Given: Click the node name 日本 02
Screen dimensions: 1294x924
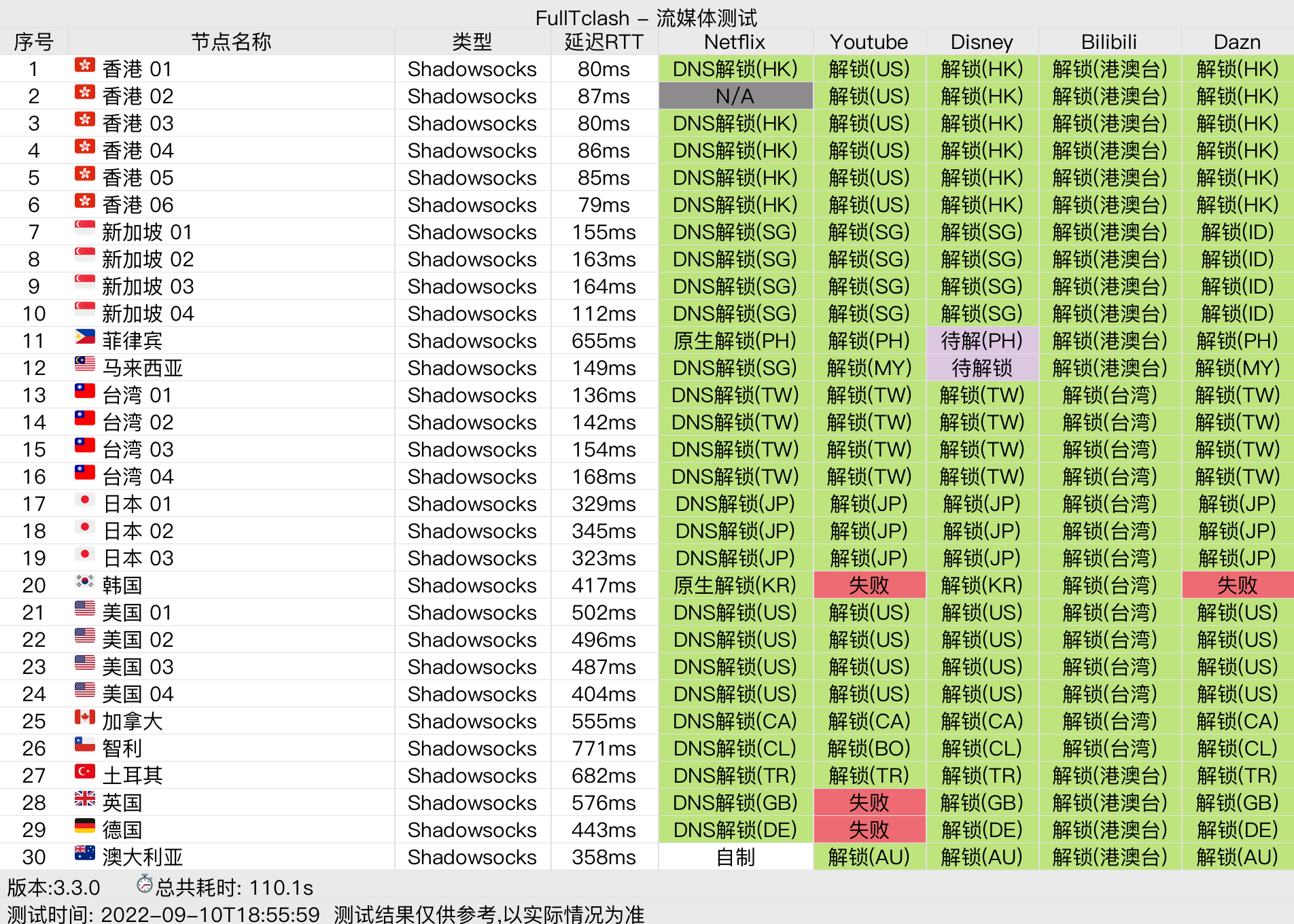Looking at the screenshot, I should click(139, 531).
